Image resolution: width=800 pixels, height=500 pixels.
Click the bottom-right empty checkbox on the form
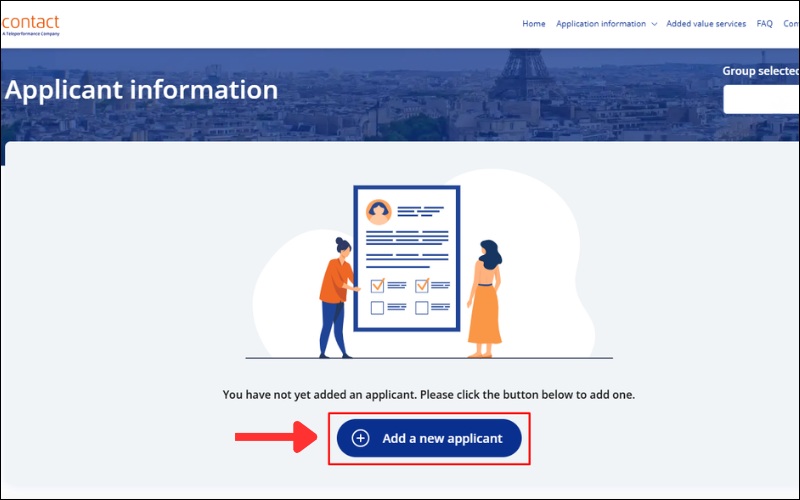421,308
